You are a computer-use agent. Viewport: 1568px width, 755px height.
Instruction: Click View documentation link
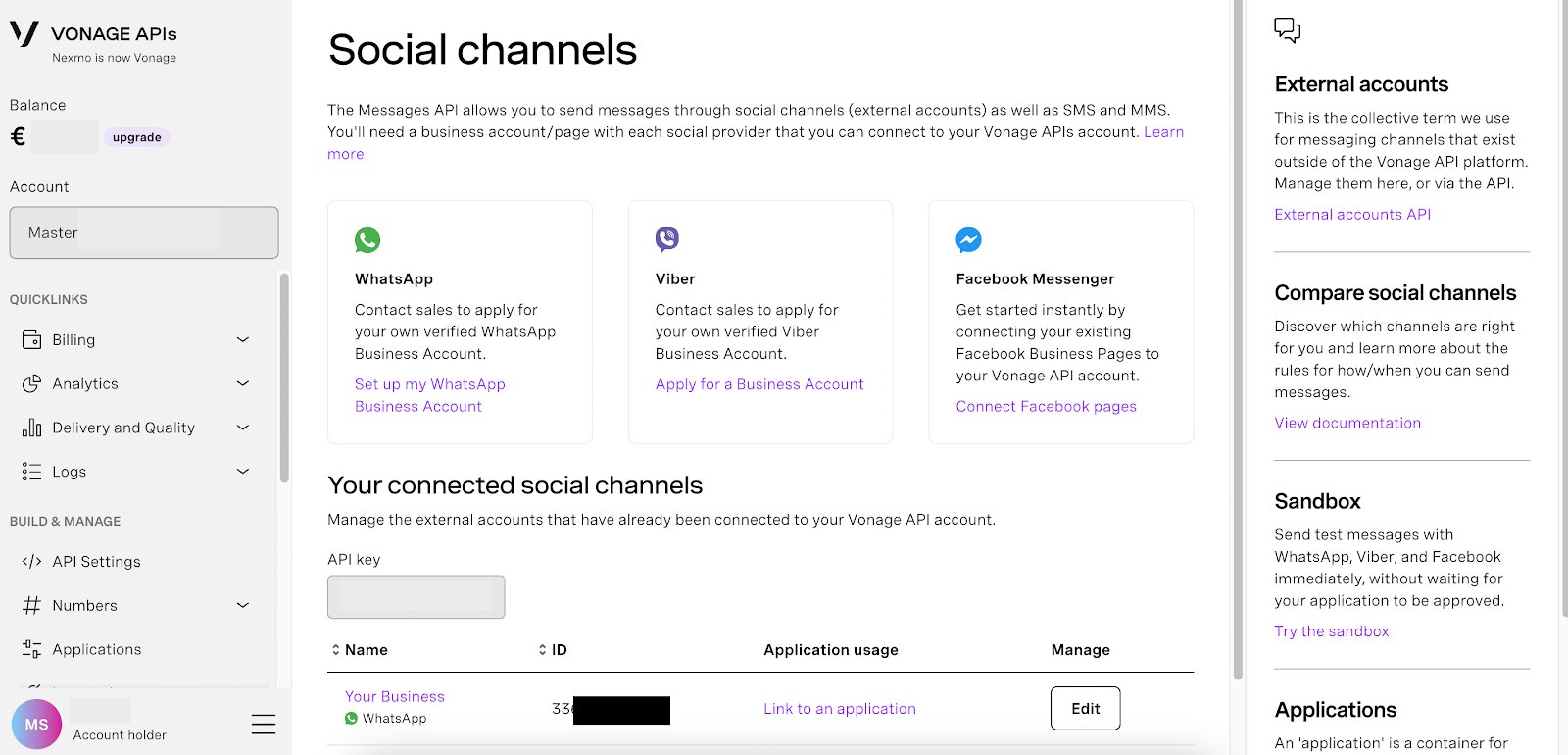point(1347,423)
